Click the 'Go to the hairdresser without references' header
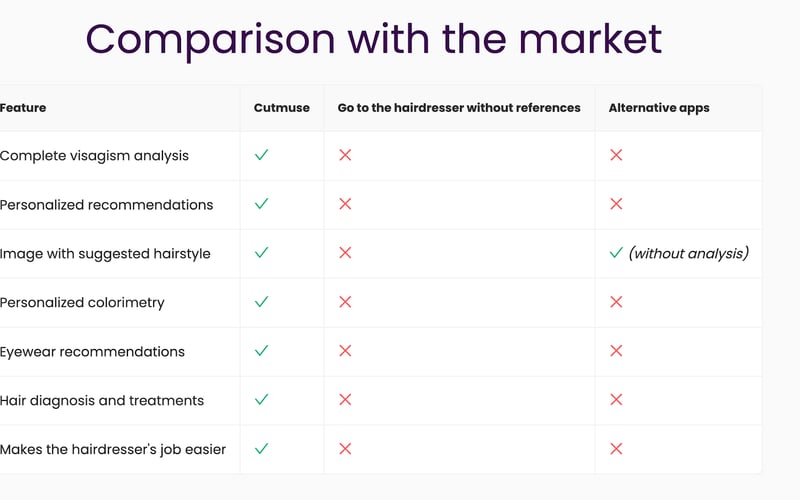Image resolution: width=800 pixels, height=500 pixels. 459,108
